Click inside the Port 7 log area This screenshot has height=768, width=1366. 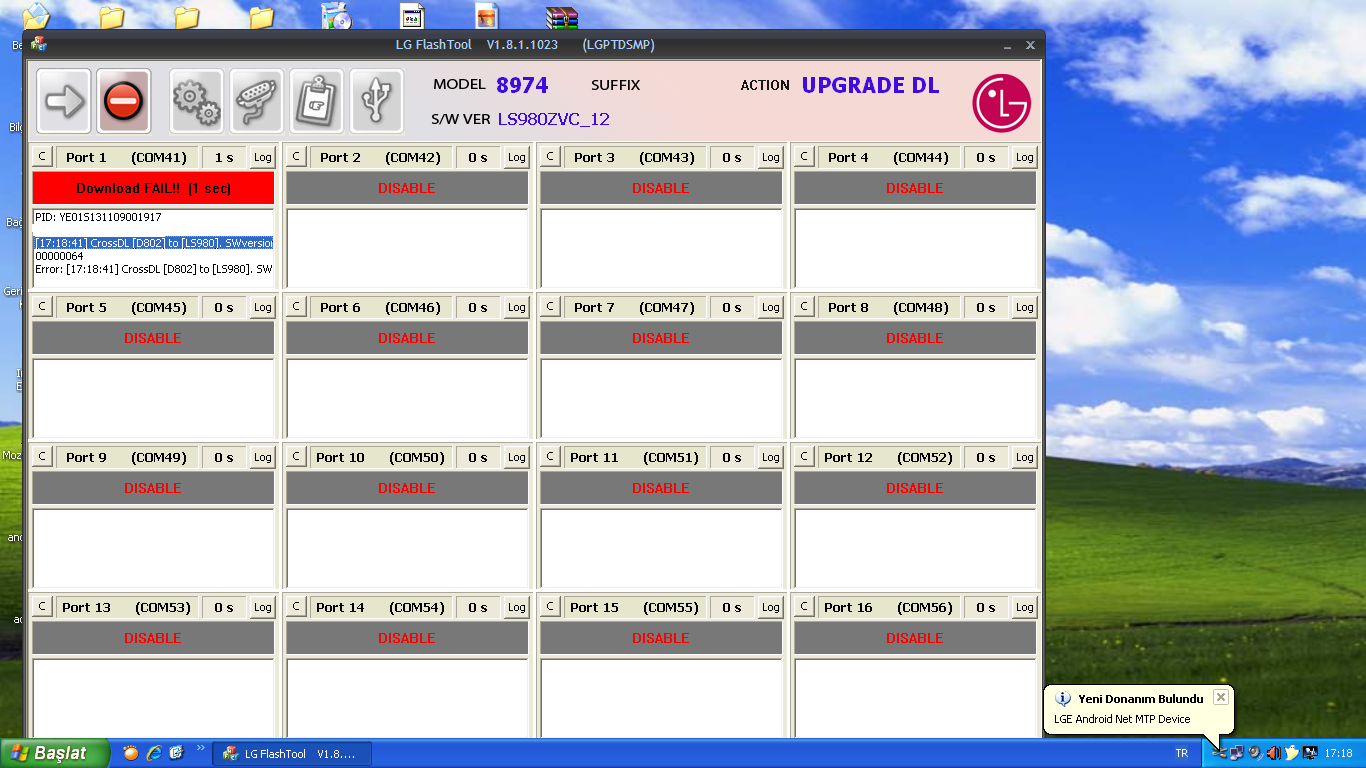(x=661, y=398)
